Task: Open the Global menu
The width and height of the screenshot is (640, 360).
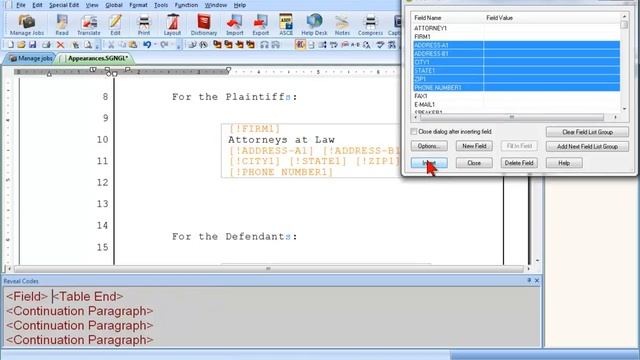Action: pyautogui.click(x=114, y=5)
